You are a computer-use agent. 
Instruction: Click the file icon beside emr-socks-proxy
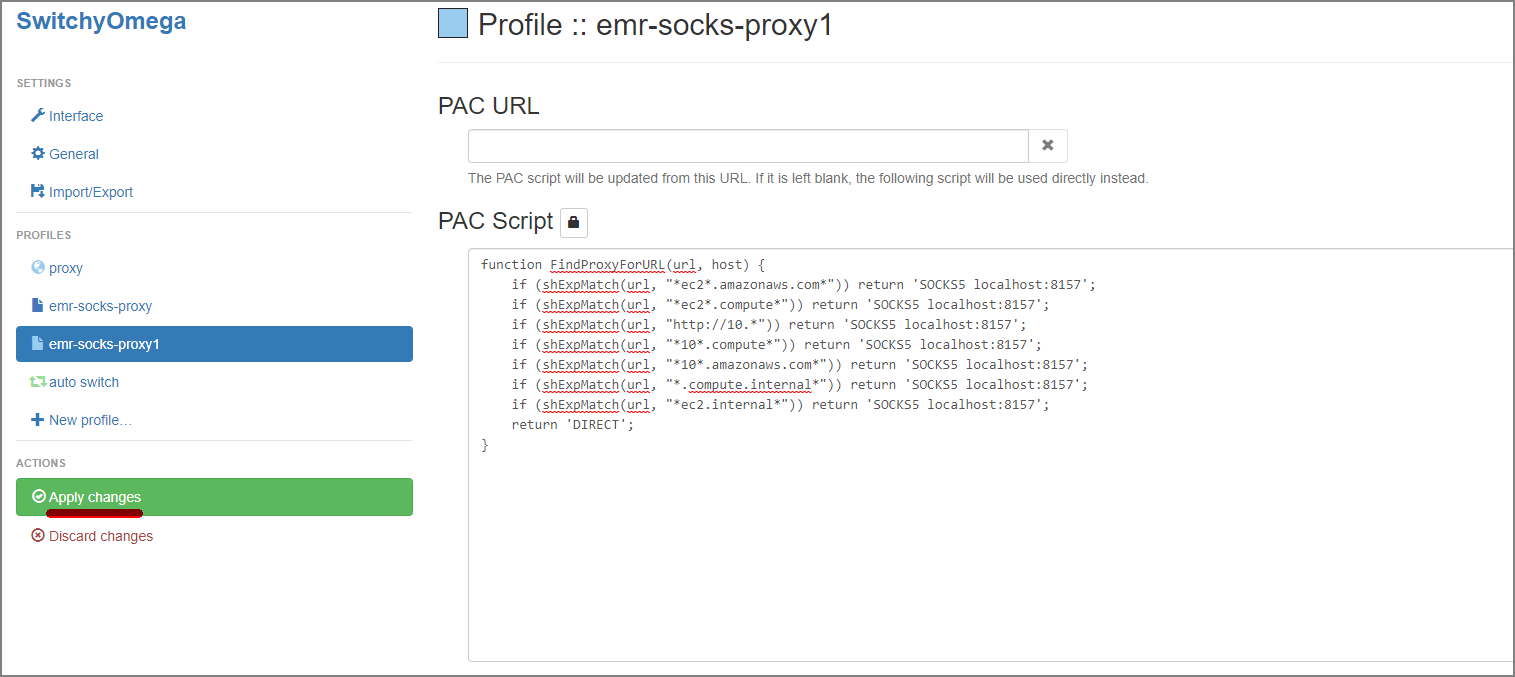click(38, 306)
